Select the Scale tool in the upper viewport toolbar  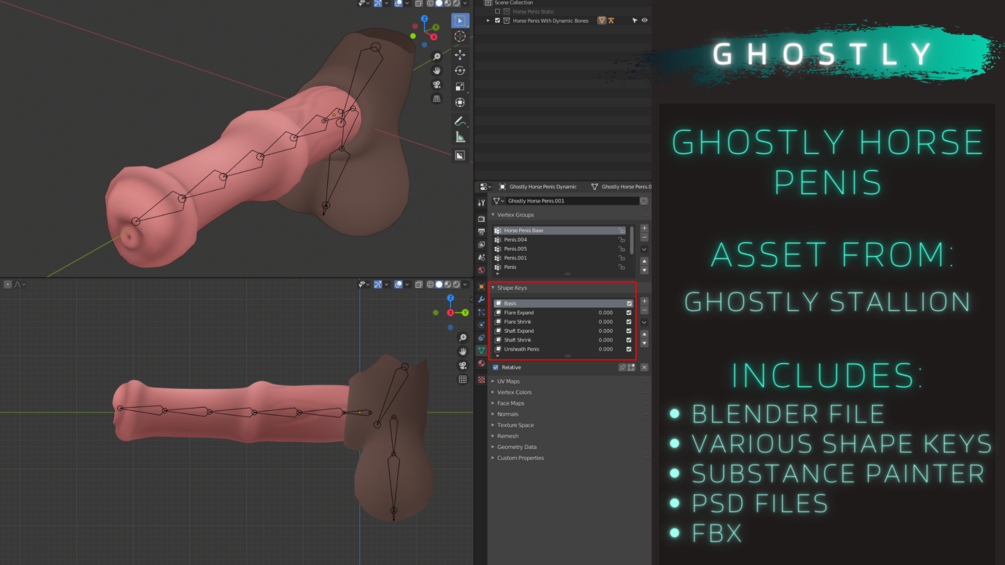460,86
